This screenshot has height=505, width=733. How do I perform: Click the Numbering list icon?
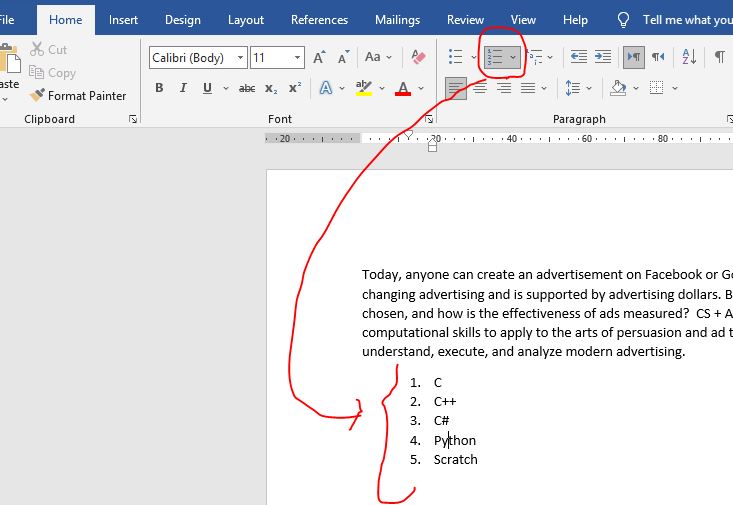(495, 58)
